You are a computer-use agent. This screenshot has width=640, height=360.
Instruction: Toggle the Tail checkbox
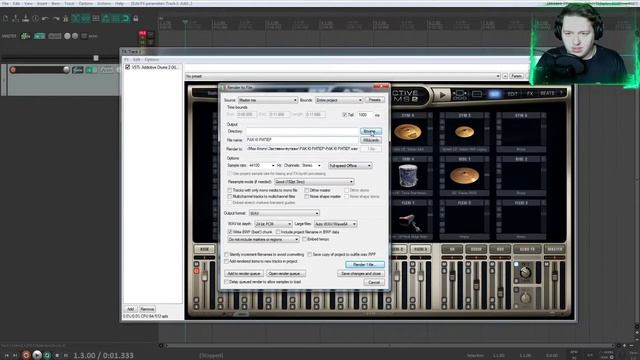click(344, 115)
